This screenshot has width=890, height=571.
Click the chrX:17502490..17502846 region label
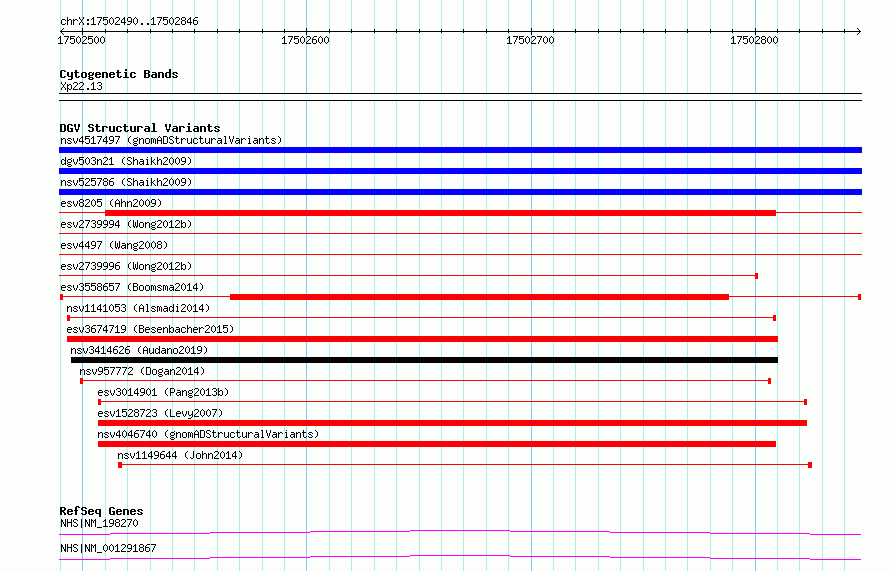click(x=129, y=22)
